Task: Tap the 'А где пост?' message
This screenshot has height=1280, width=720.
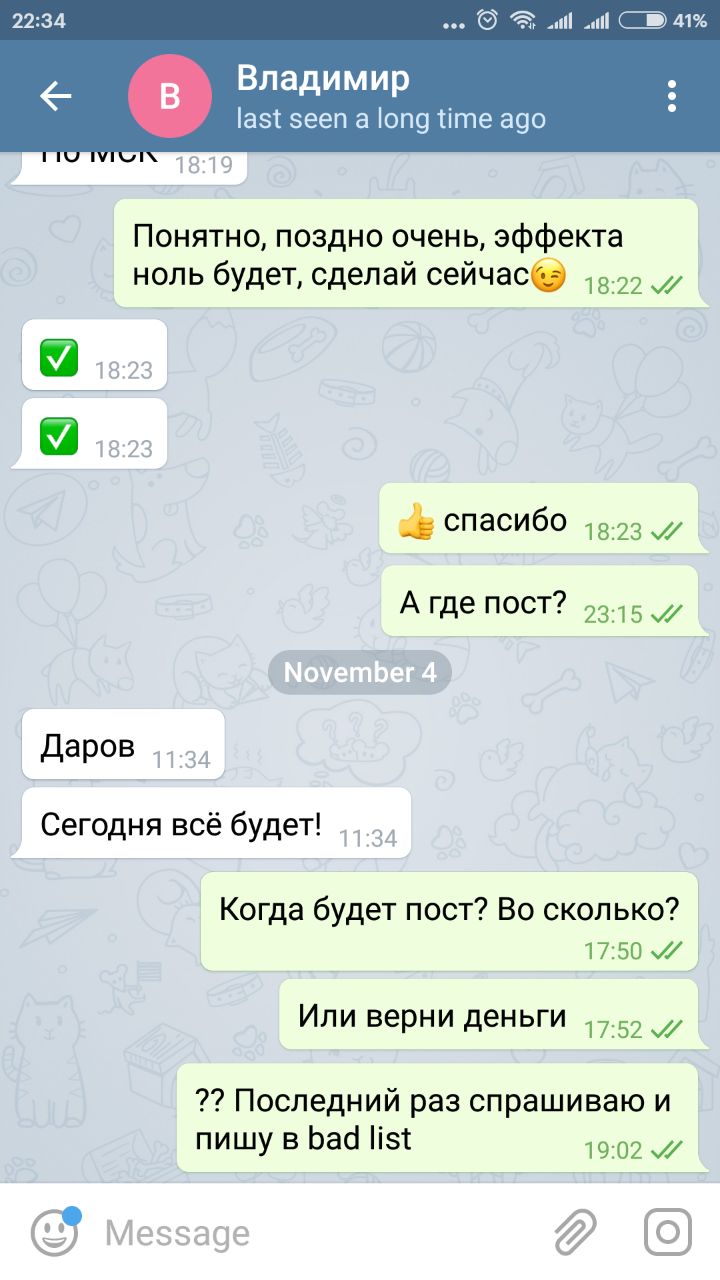Action: pos(541,600)
